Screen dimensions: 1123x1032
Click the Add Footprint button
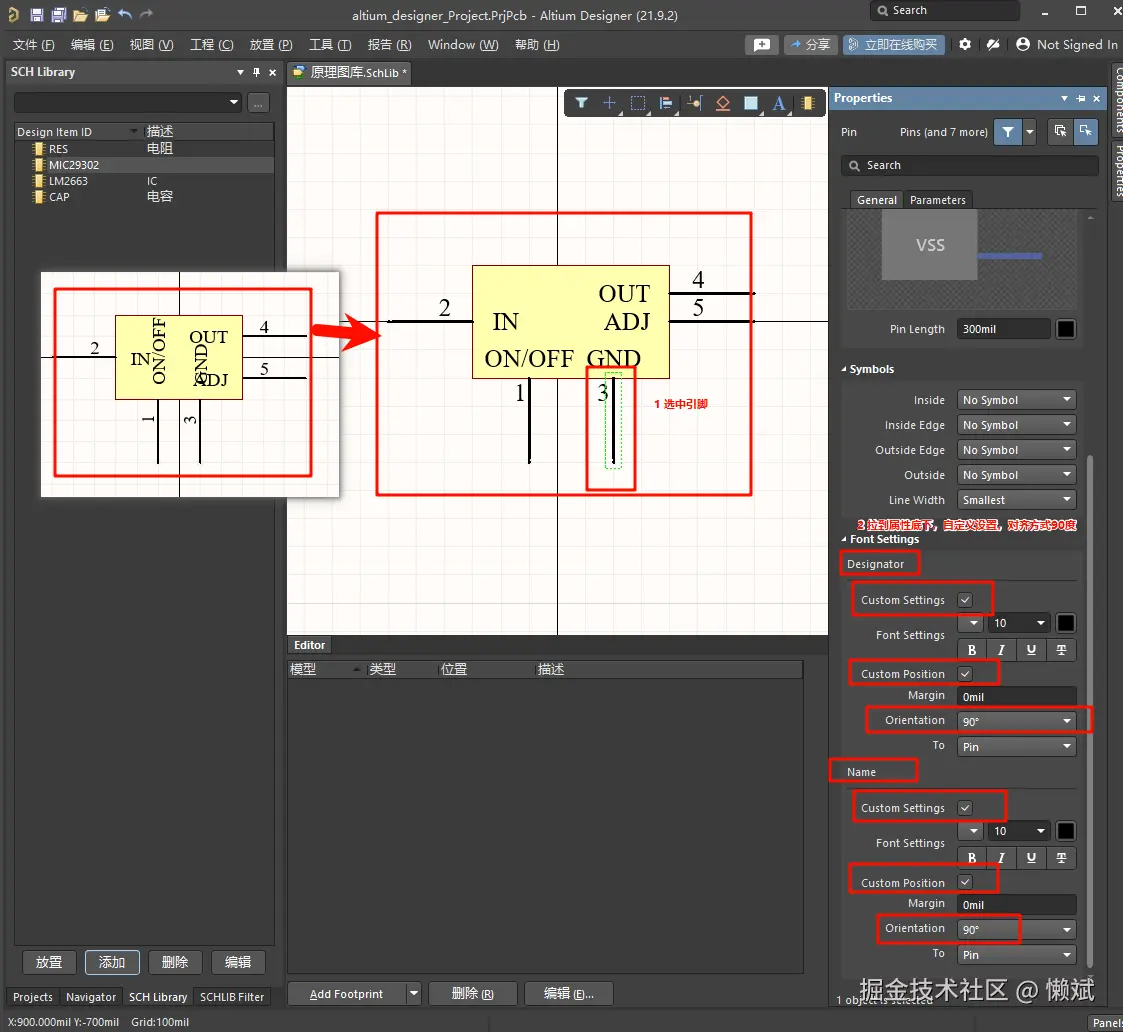(x=347, y=993)
